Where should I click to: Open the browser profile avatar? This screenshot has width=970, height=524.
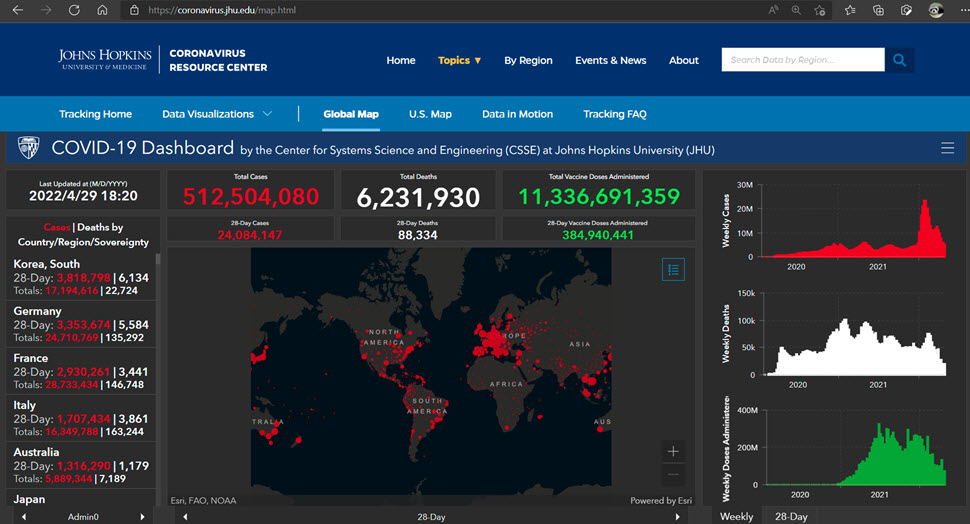click(936, 10)
